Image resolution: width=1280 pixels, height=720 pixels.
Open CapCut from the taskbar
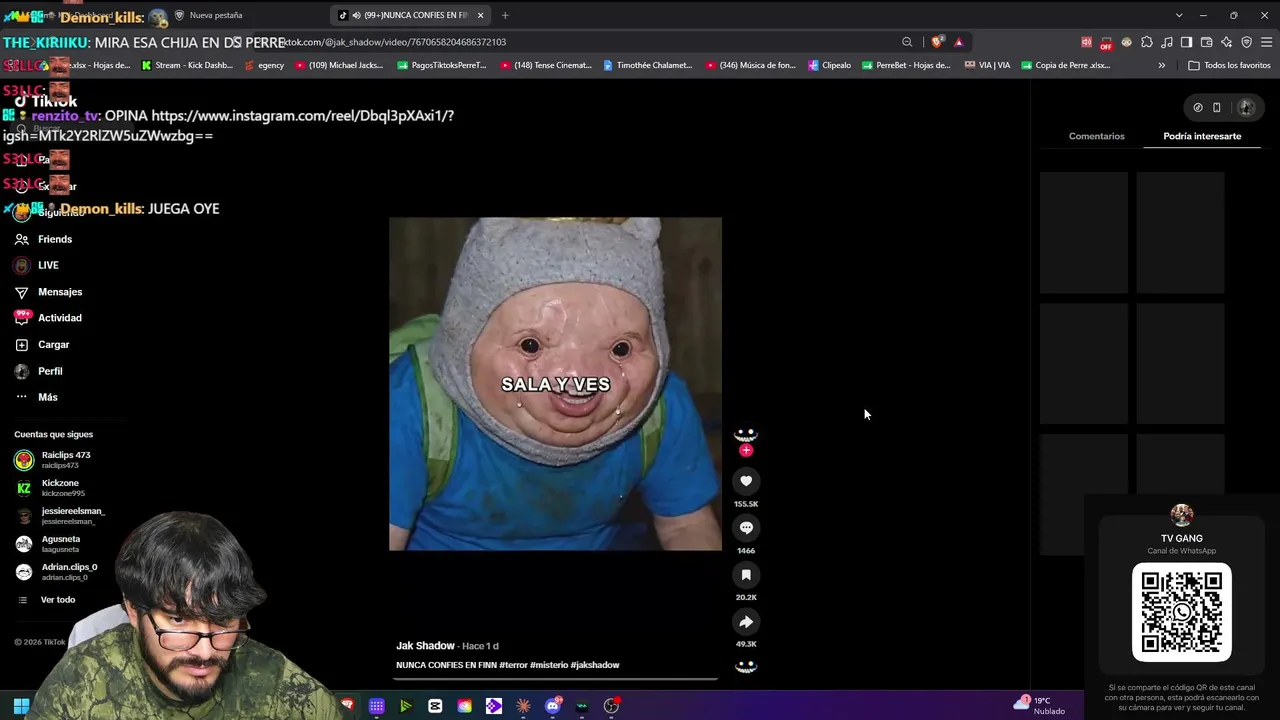tap(435, 706)
